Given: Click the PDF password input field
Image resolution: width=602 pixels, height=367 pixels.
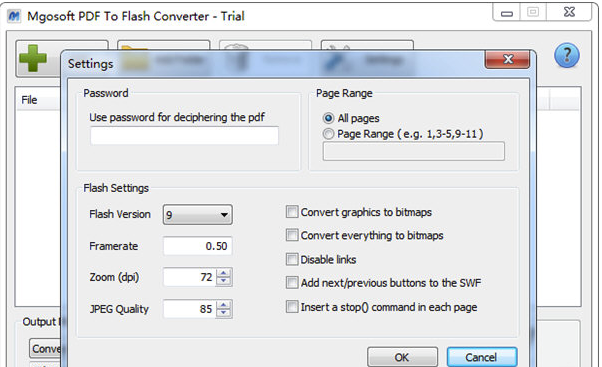Looking at the screenshot, I should 184,136.
